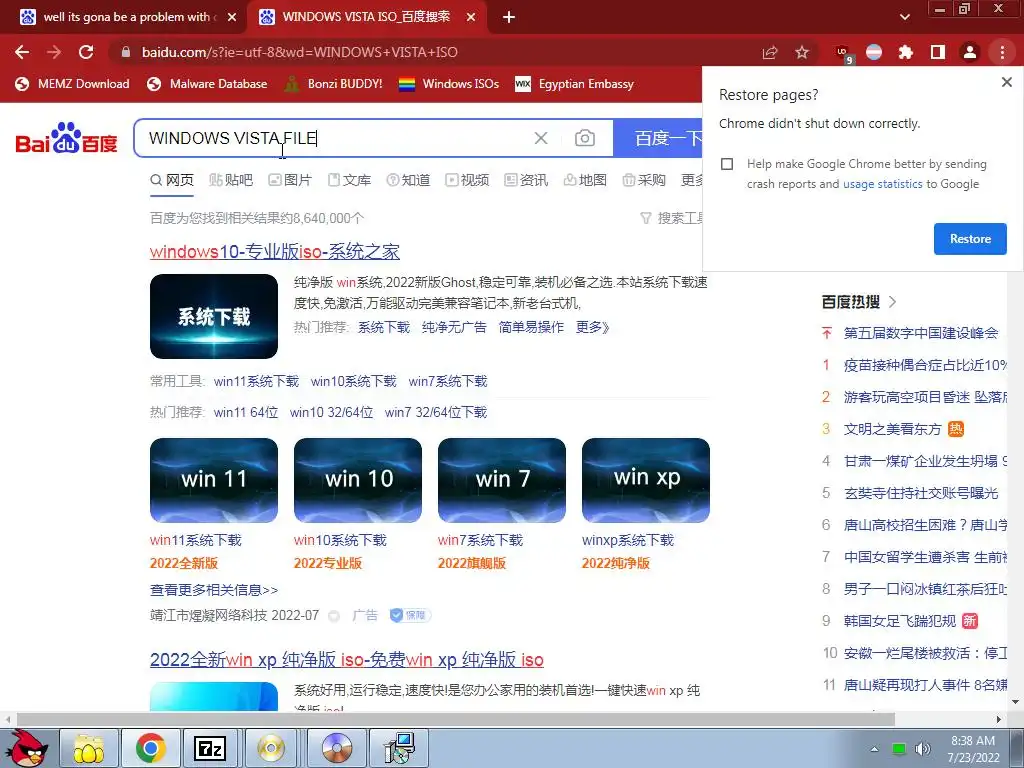Click the 系统下载 thumbnail image
The height and width of the screenshot is (768, 1024).
[x=214, y=317]
